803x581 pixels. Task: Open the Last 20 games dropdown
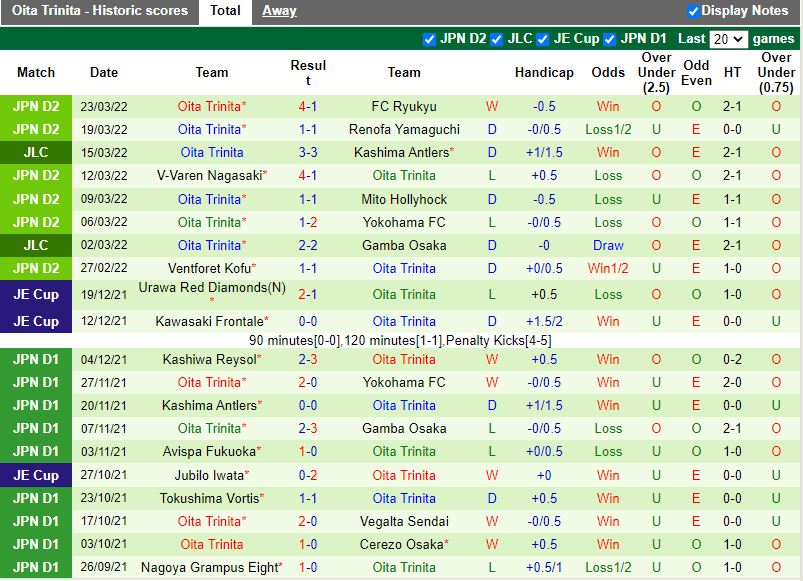728,39
